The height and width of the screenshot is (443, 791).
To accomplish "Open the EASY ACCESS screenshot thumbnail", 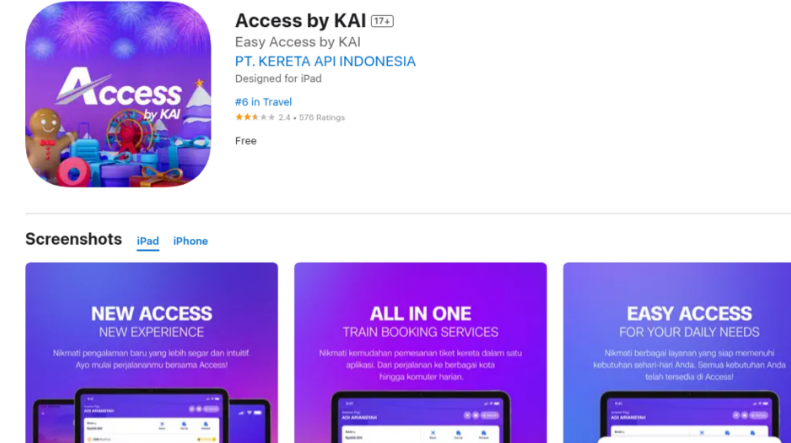I will 677,353.
